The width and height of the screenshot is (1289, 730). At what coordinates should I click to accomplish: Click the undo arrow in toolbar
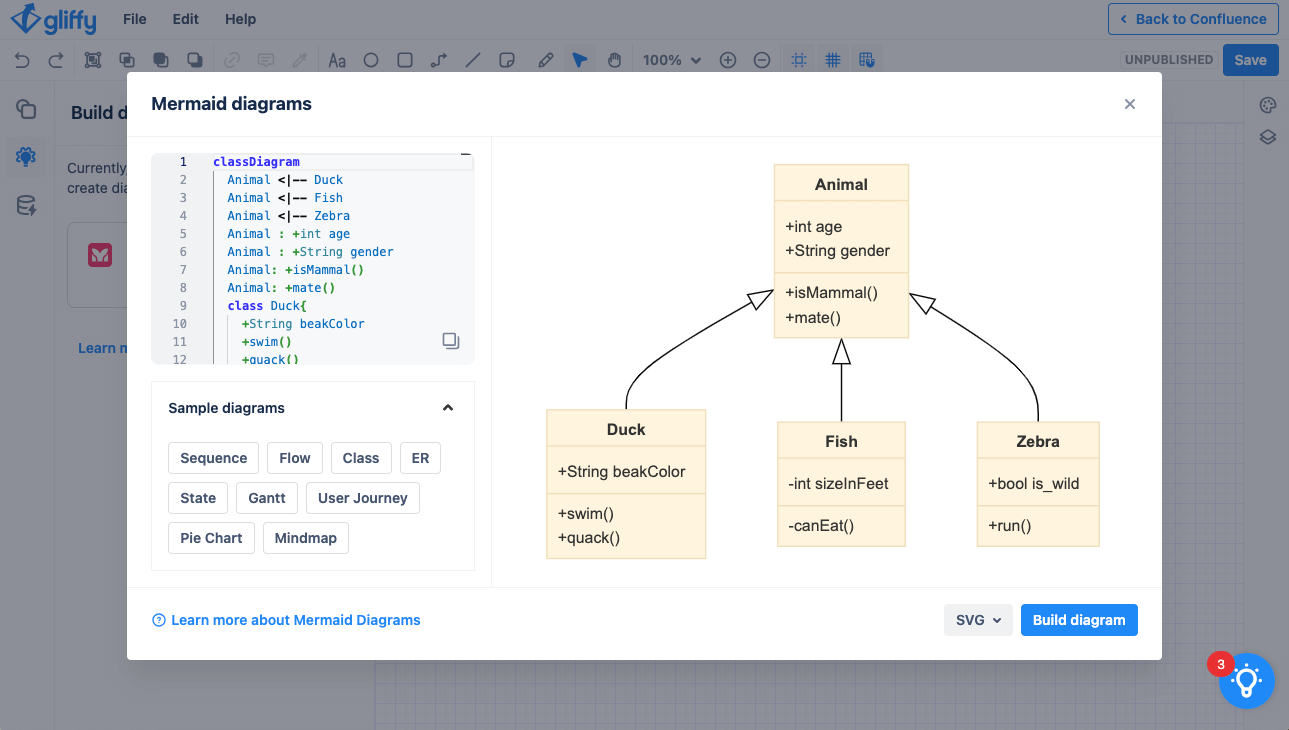[x=22, y=60]
